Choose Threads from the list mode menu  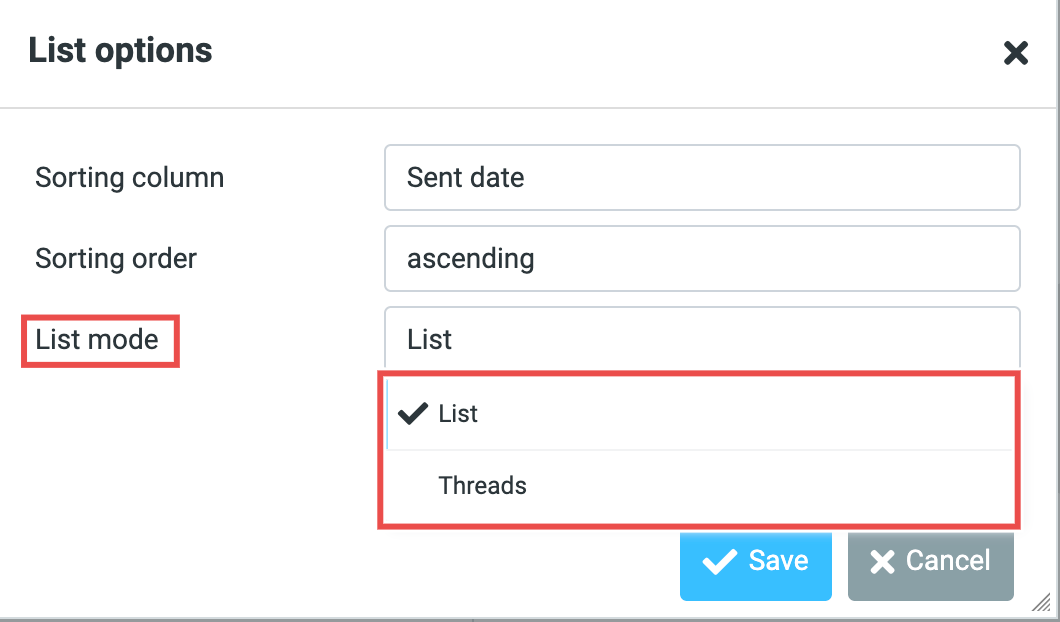pyautogui.click(x=482, y=486)
